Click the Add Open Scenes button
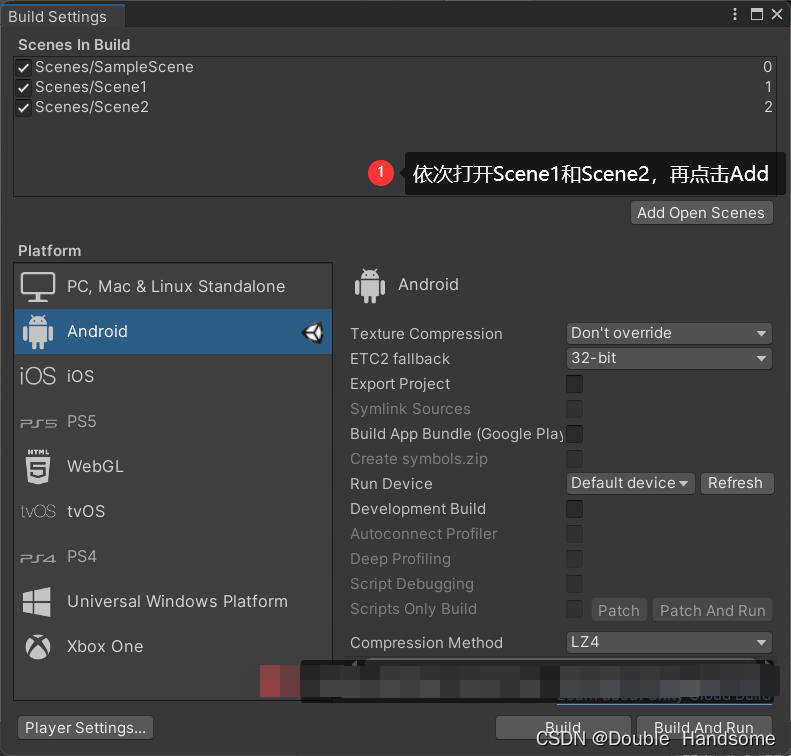Screen dimensions: 791x756 701,213
